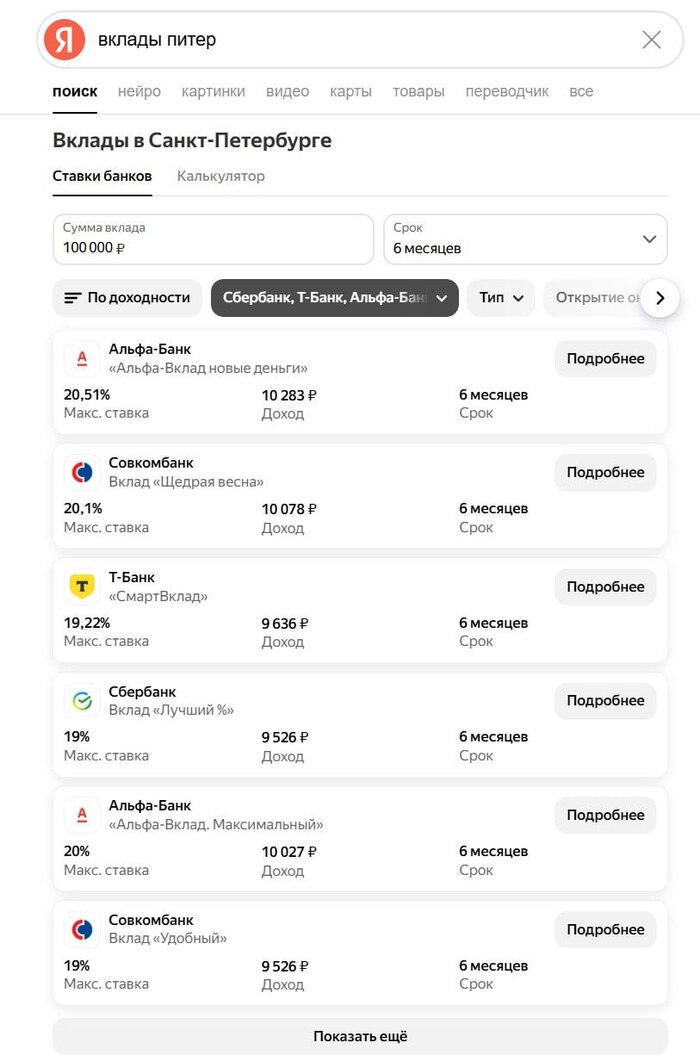Click the Yandex logo icon

(65, 40)
